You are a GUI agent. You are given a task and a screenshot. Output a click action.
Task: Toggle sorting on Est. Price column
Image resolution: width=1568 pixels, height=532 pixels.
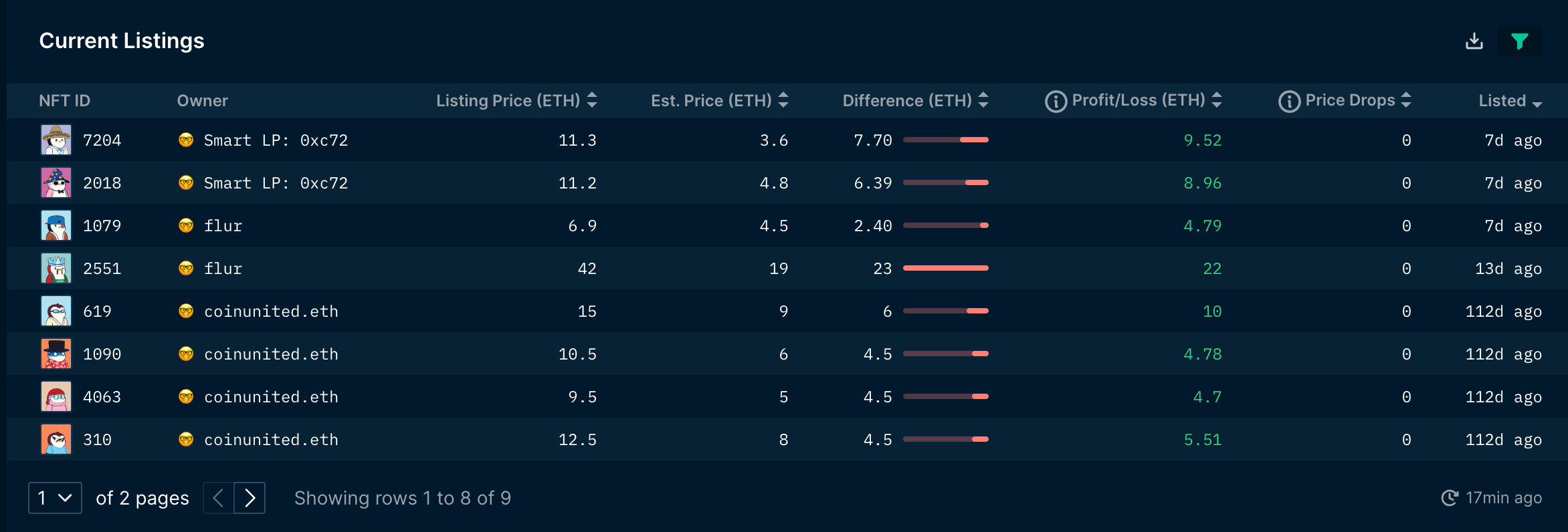(x=783, y=100)
